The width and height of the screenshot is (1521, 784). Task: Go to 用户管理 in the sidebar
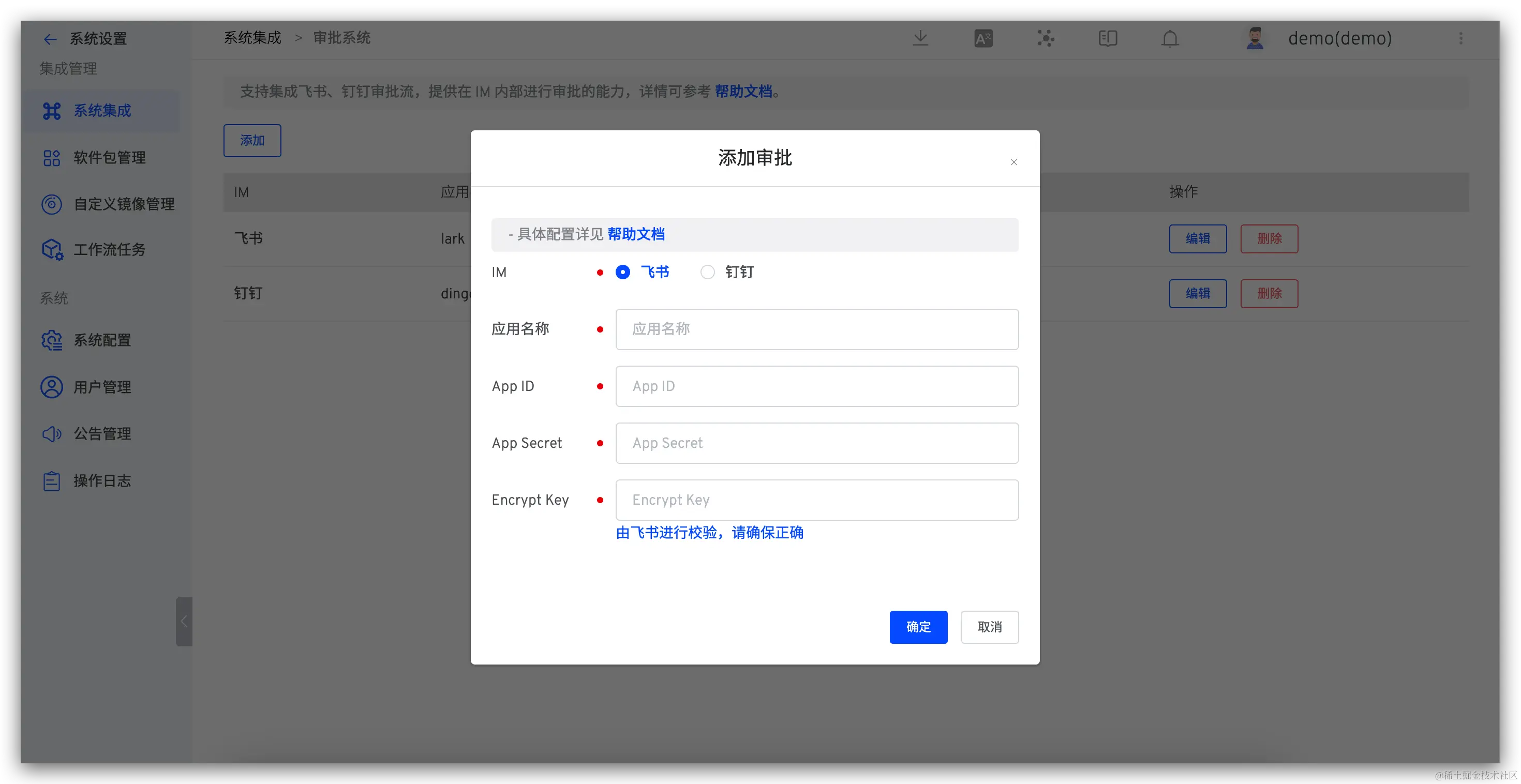pos(102,387)
